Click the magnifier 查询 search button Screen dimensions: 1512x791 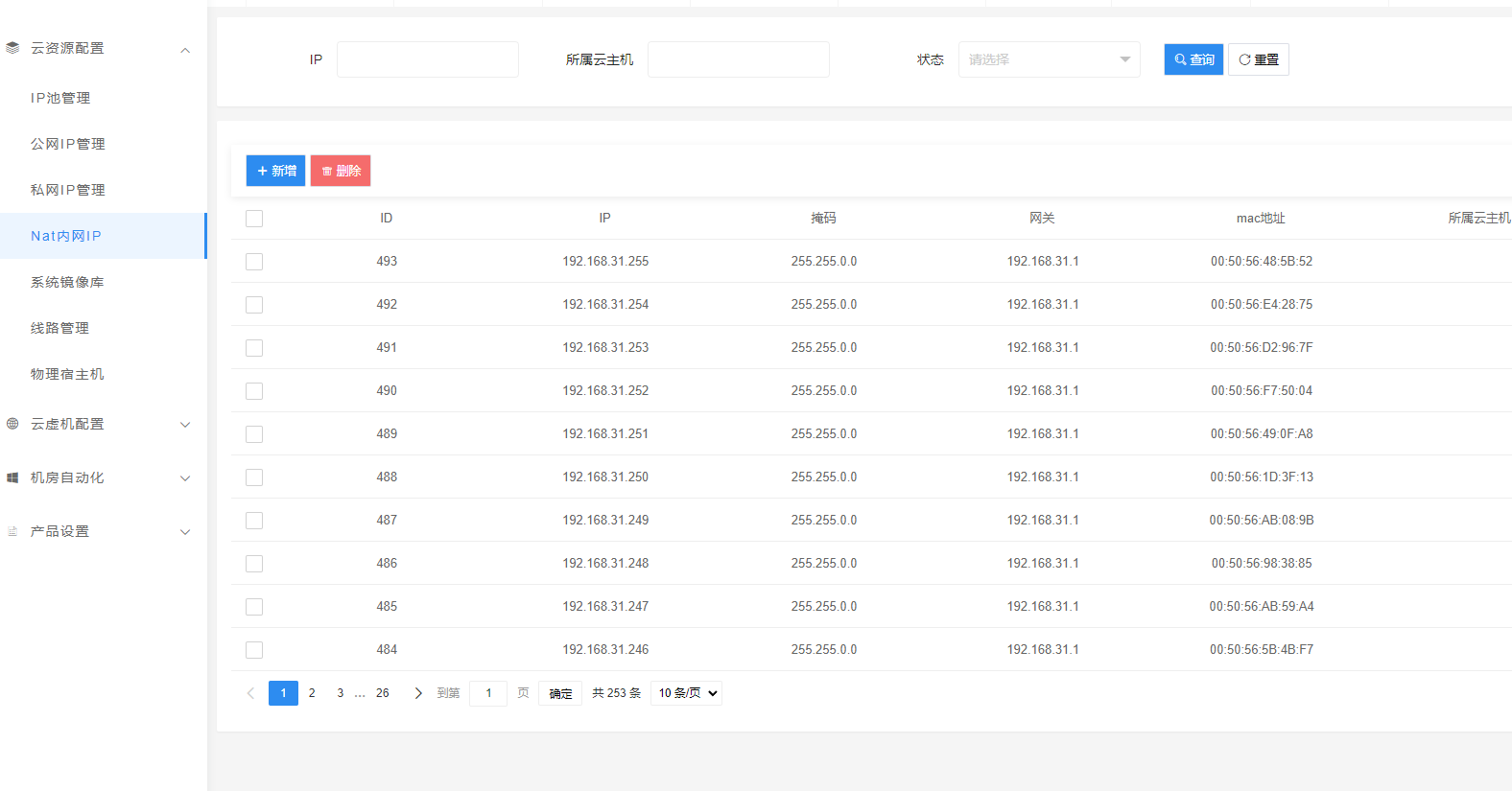point(1193,59)
